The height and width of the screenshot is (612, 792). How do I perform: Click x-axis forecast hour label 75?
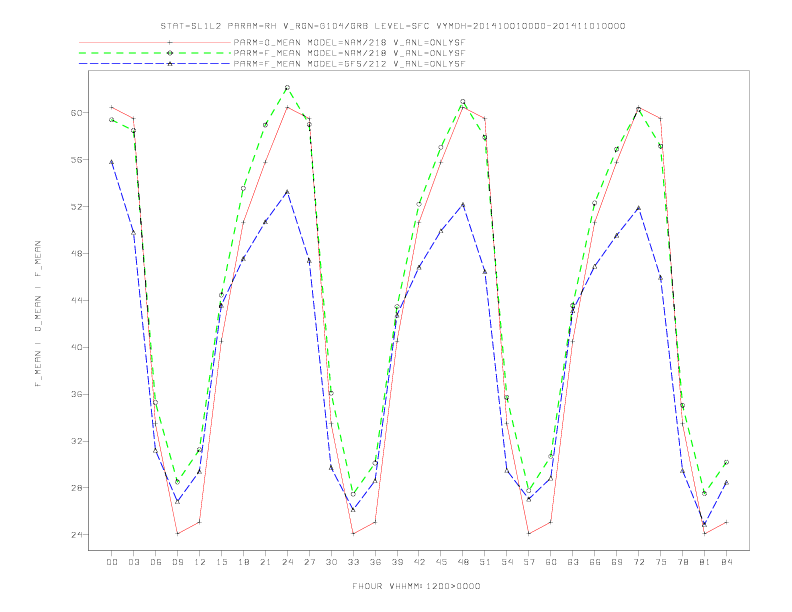click(x=661, y=562)
